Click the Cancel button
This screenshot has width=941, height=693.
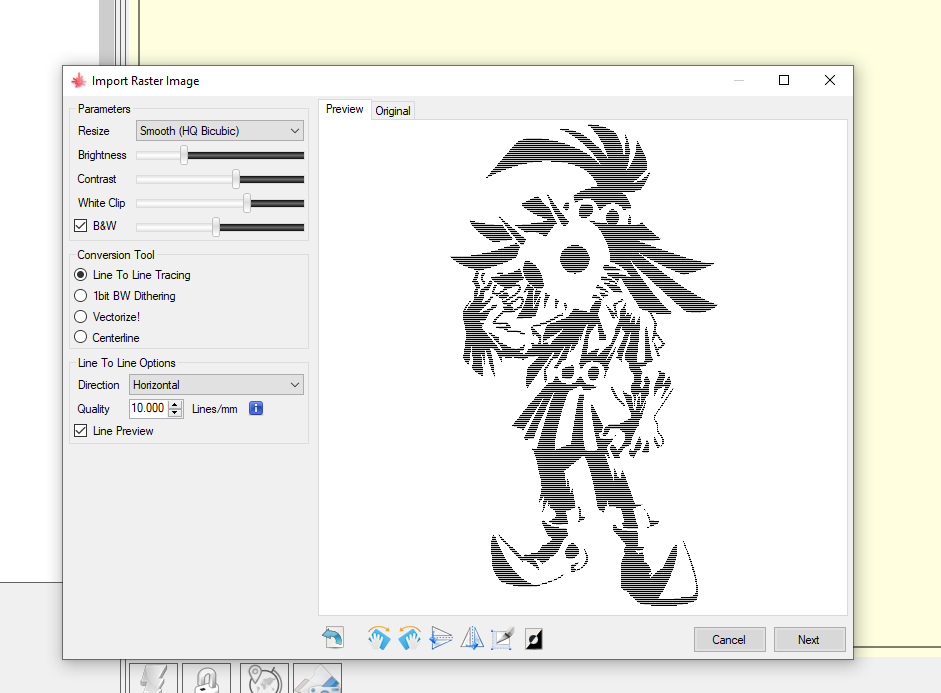pos(729,640)
